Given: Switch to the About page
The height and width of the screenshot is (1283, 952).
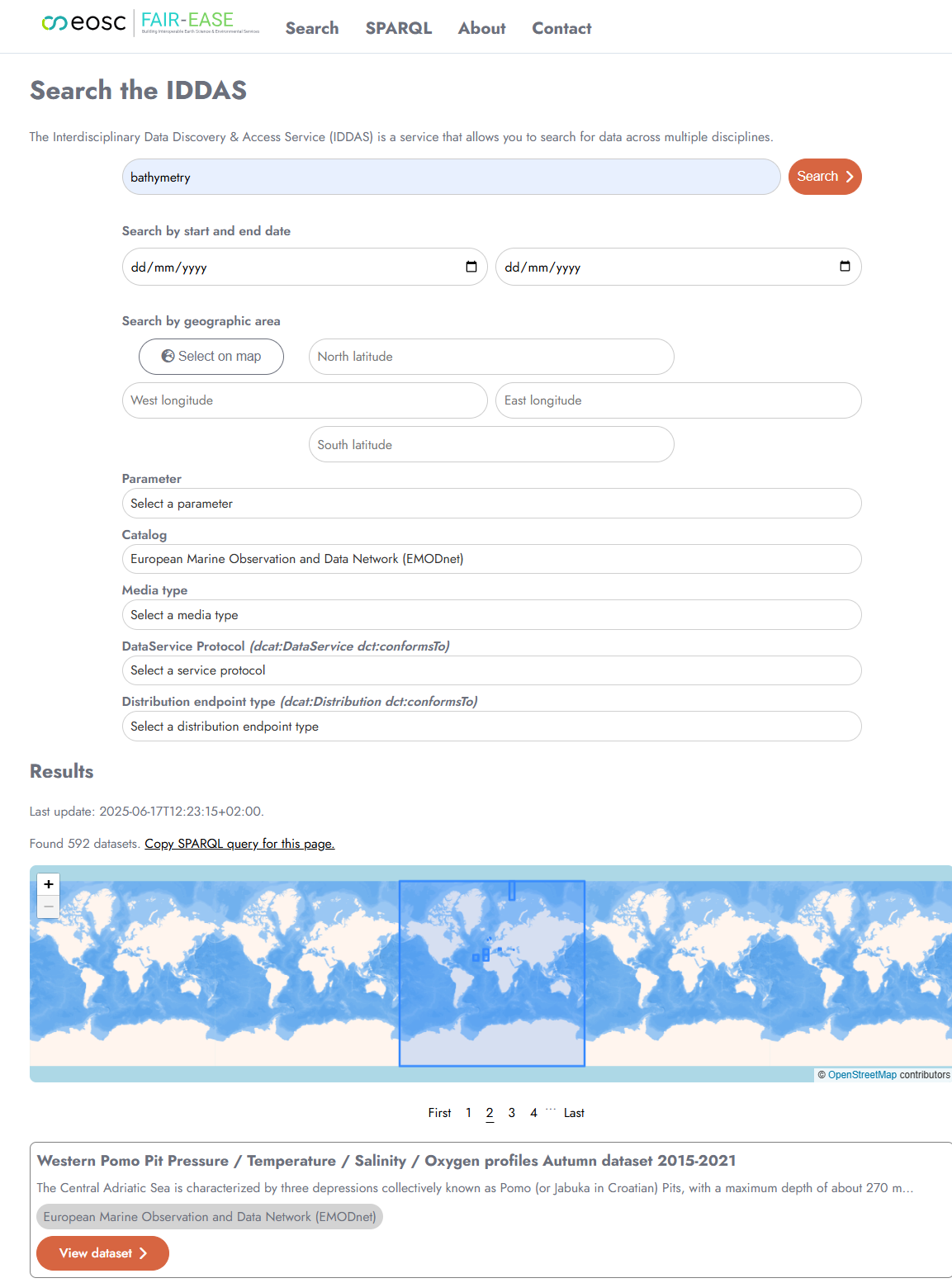Looking at the screenshot, I should coord(481,28).
